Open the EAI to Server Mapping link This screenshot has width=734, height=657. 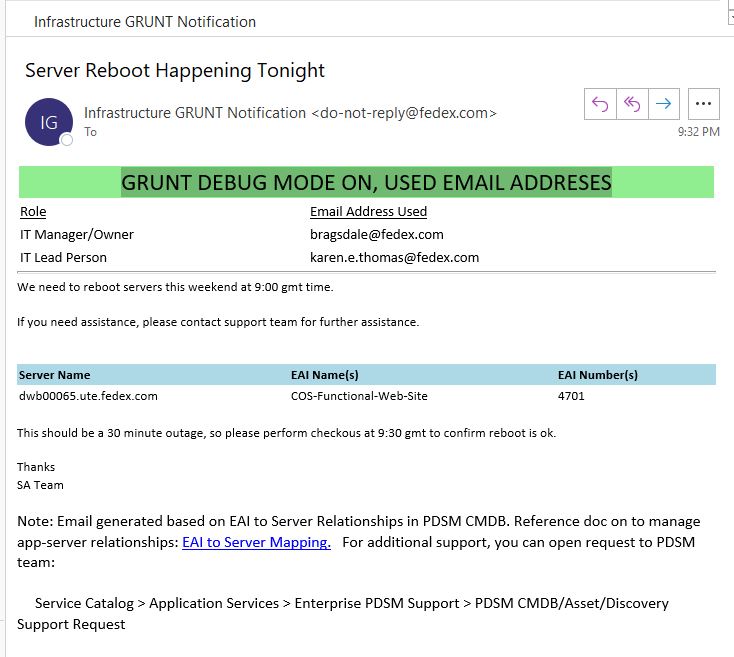point(256,542)
